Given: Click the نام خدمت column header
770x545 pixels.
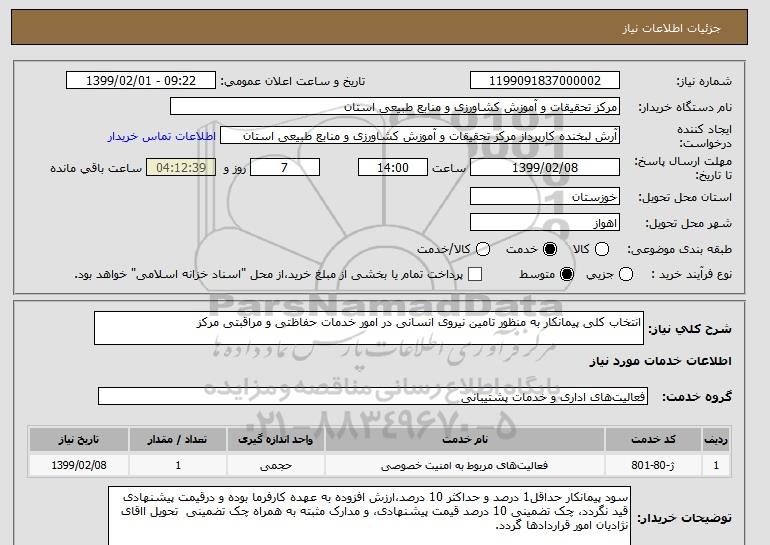Looking at the screenshot, I should (465, 439).
